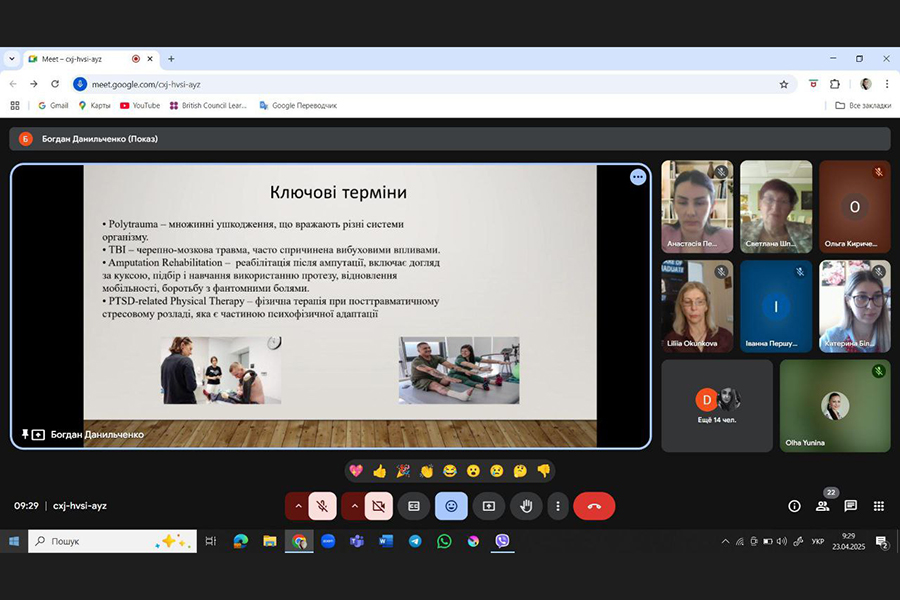Open the activities grid icon

(878, 506)
